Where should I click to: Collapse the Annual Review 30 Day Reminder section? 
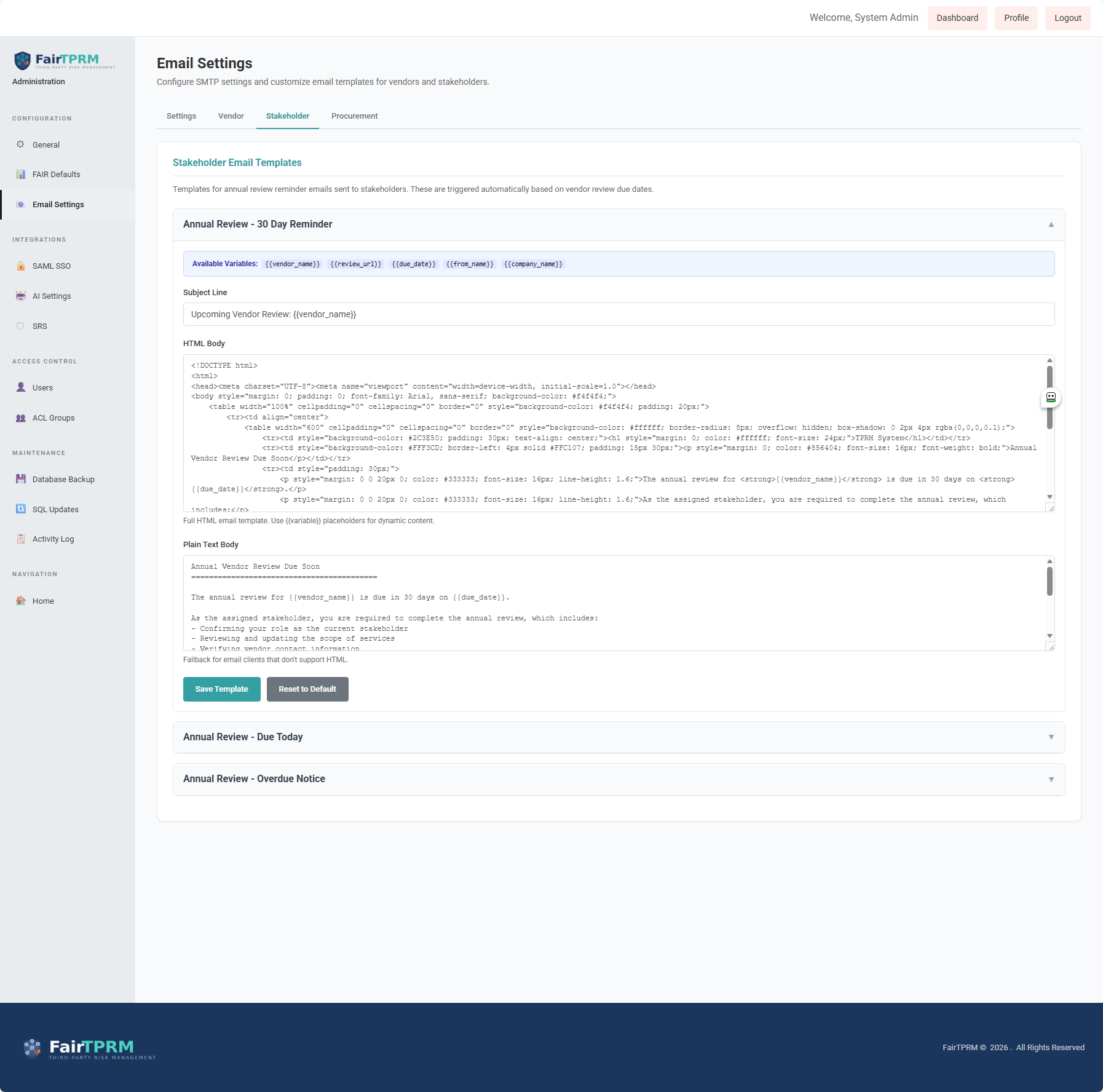click(1051, 224)
